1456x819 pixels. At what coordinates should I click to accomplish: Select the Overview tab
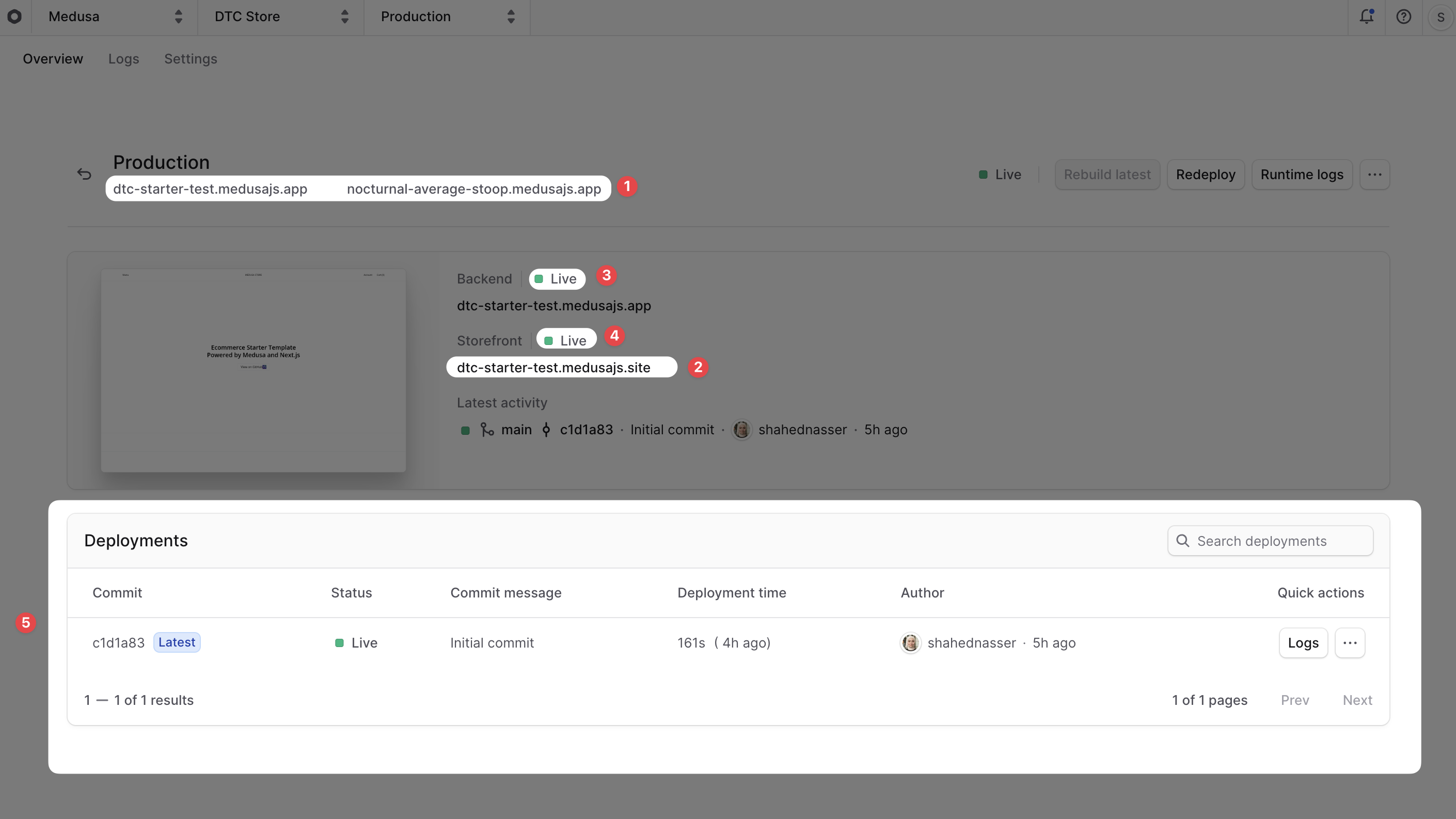tap(53, 59)
